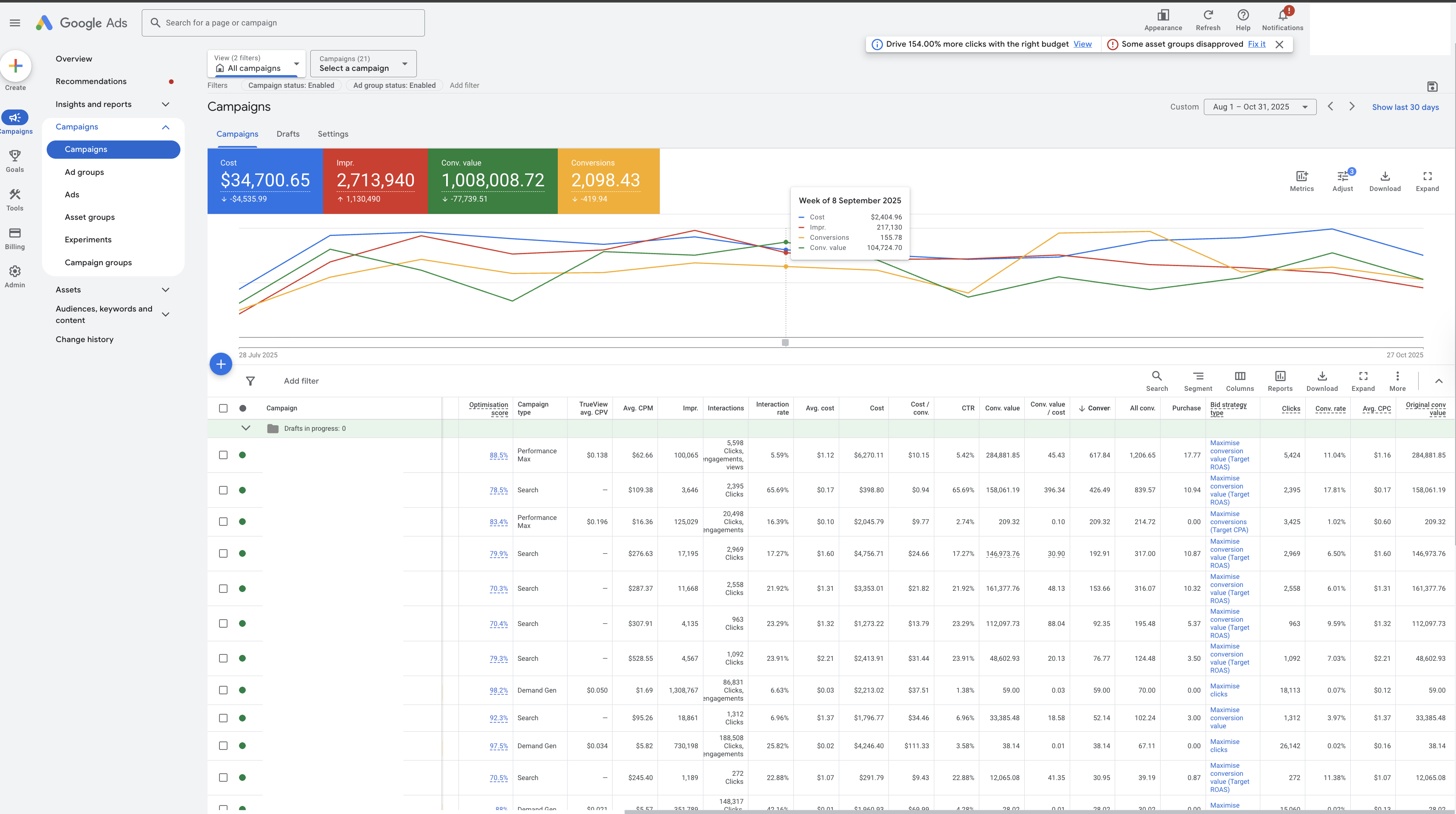The width and height of the screenshot is (1456, 814).
Task: Check the row with 78.5% optimisation score
Action: click(223, 490)
